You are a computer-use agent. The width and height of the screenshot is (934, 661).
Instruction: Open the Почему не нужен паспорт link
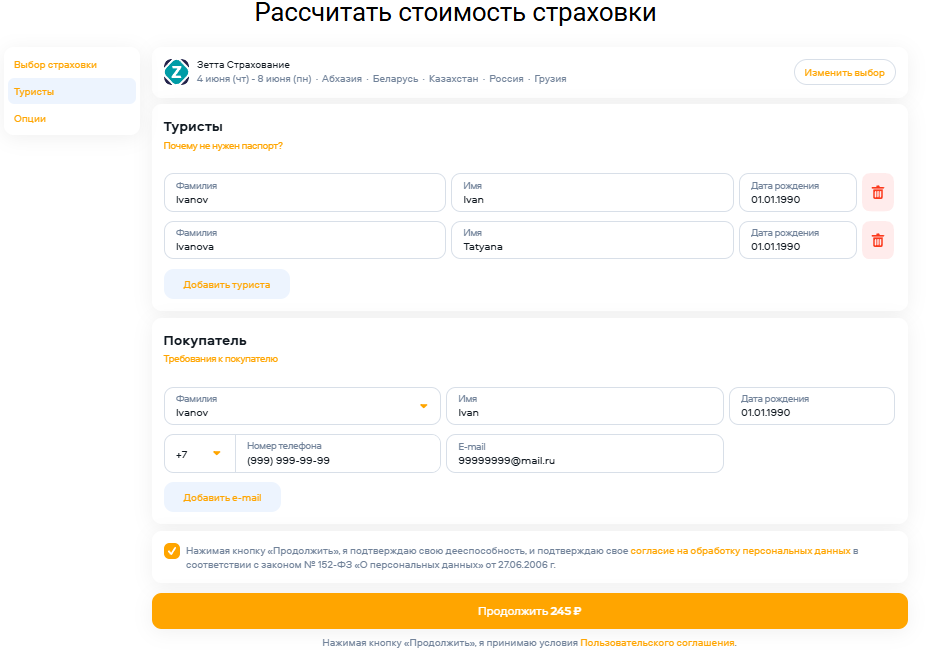pyautogui.click(x=223, y=146)
